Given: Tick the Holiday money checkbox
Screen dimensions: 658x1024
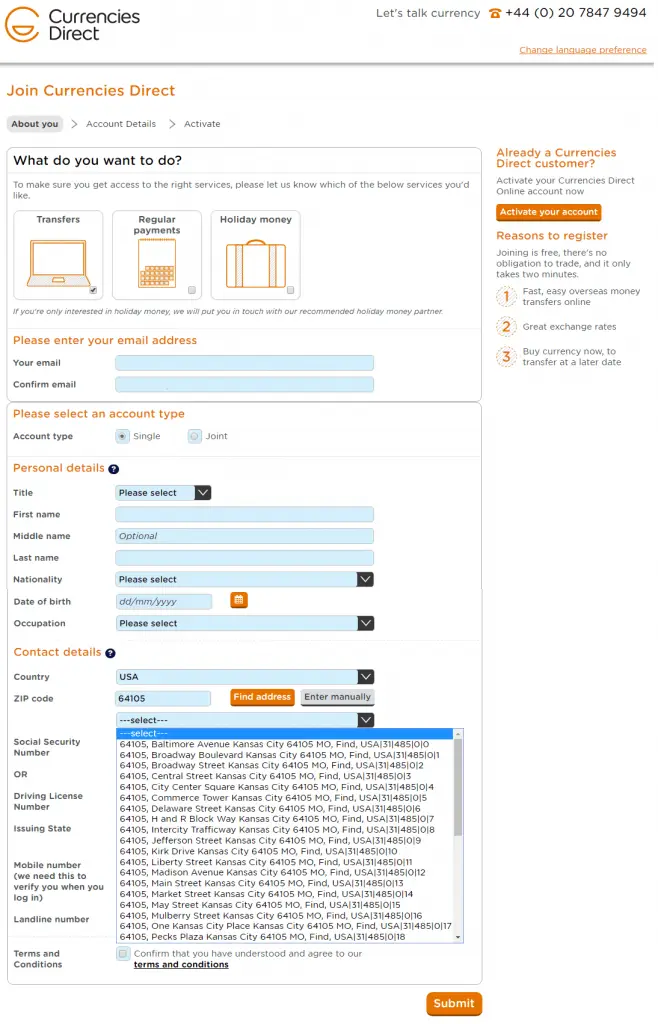Looking at the screenshot, I should coord(290,290).
